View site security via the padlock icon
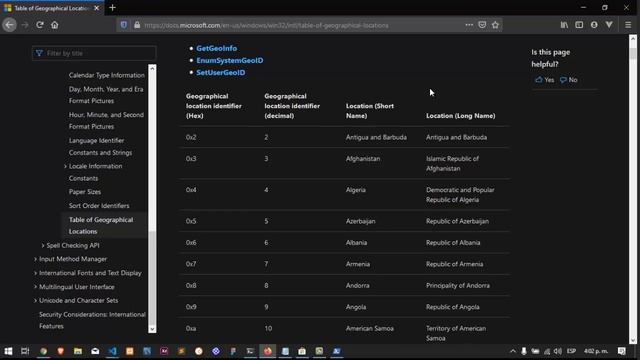This screenshot has width=640, height=360. click(x=137, y=25)
